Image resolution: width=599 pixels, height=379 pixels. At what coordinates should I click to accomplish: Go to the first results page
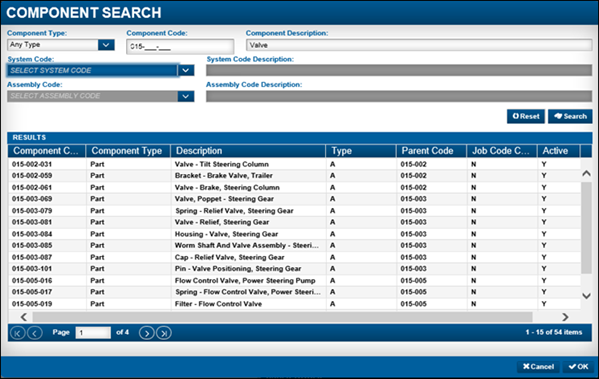tap(17, 333)
